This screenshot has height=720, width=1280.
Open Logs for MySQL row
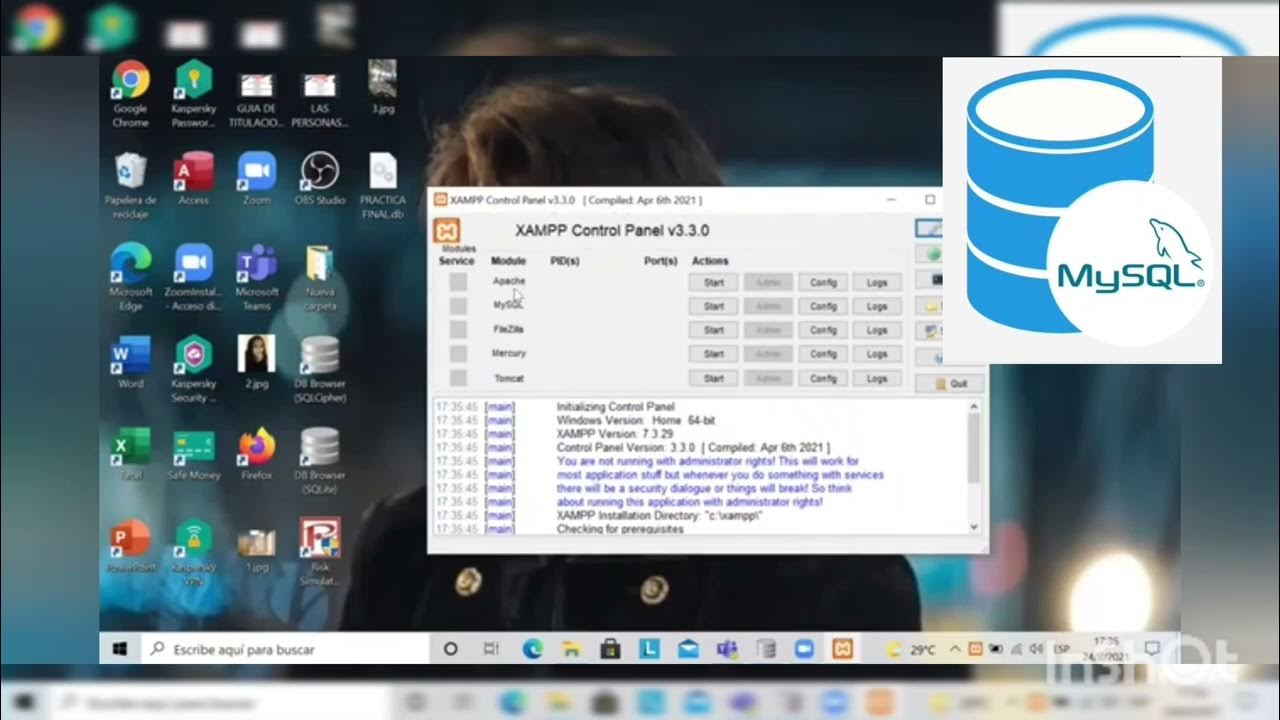[877, 307]
